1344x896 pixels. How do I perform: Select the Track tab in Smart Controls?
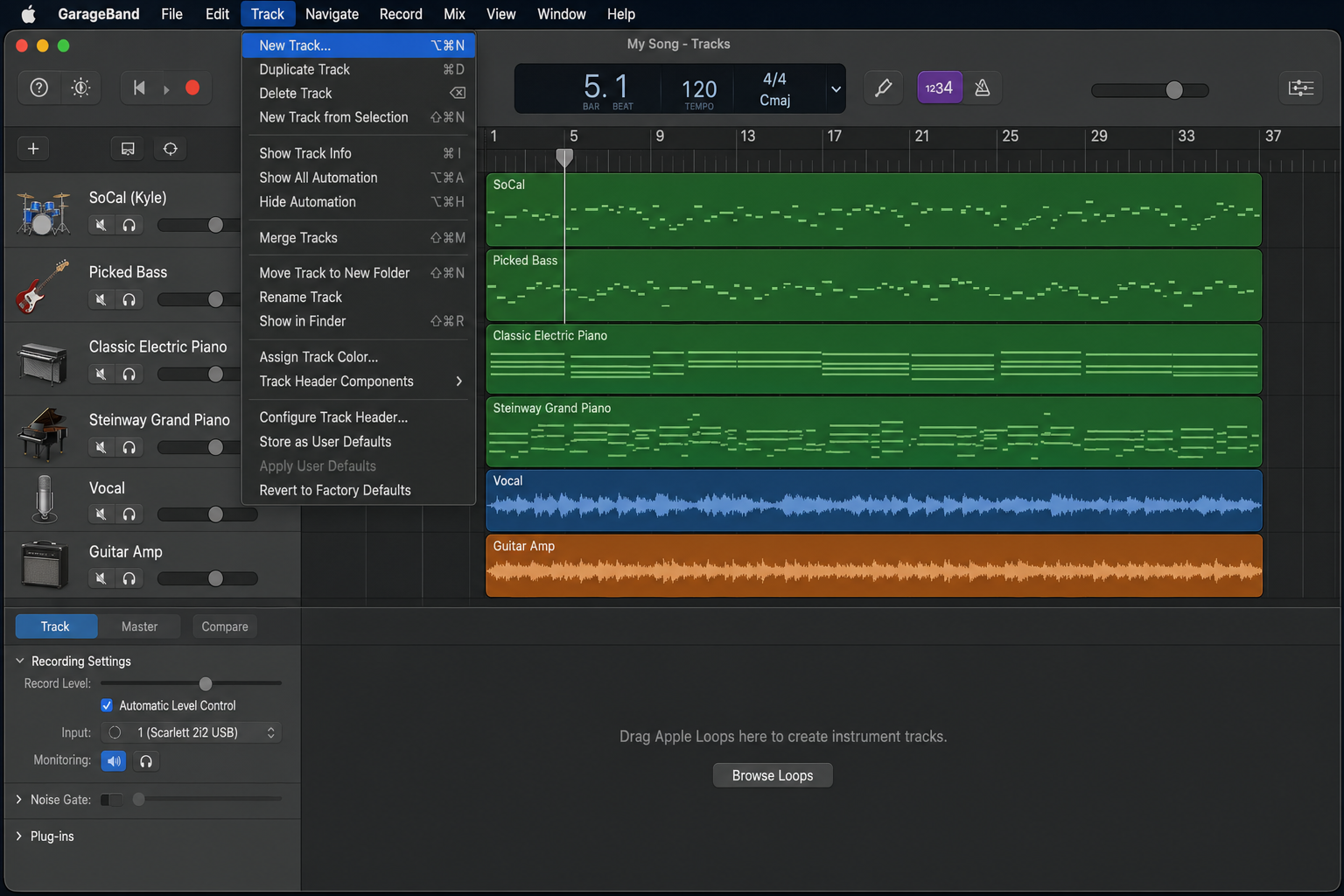point(55,626)
